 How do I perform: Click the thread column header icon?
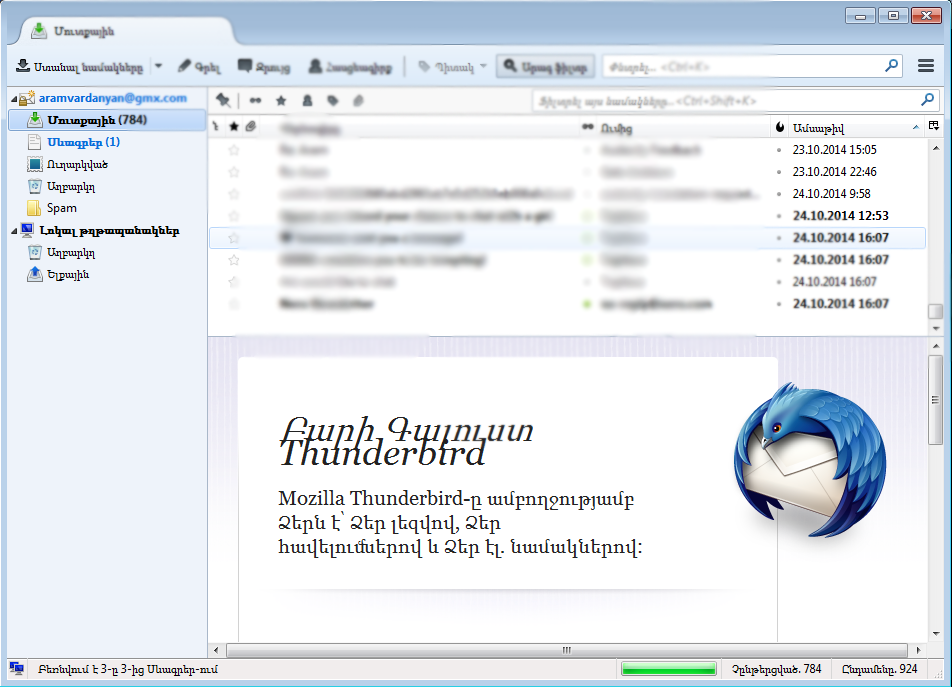216,127
